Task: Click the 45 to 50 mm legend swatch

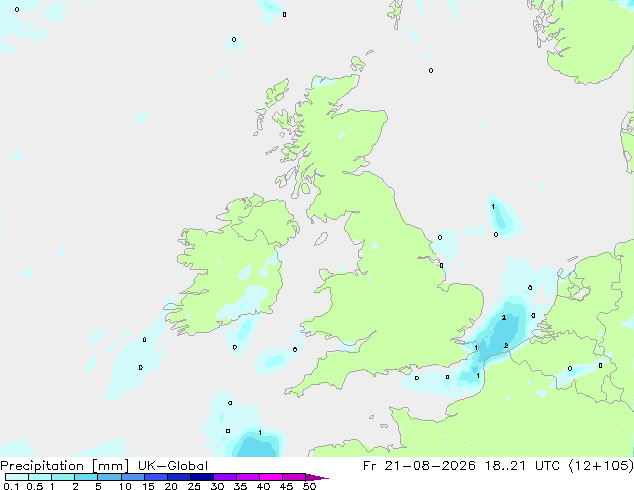Action: (x=294, y=477)
